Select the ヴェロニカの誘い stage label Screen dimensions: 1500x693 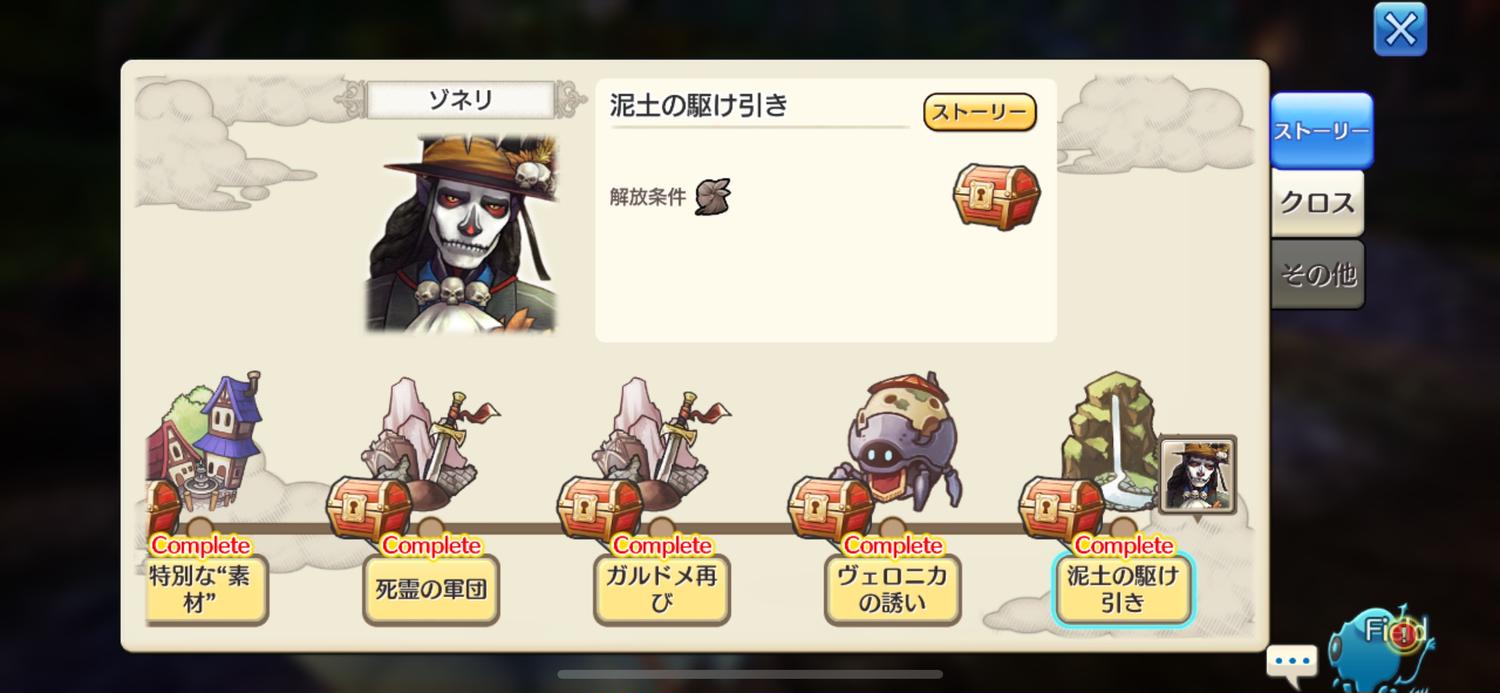893,589
